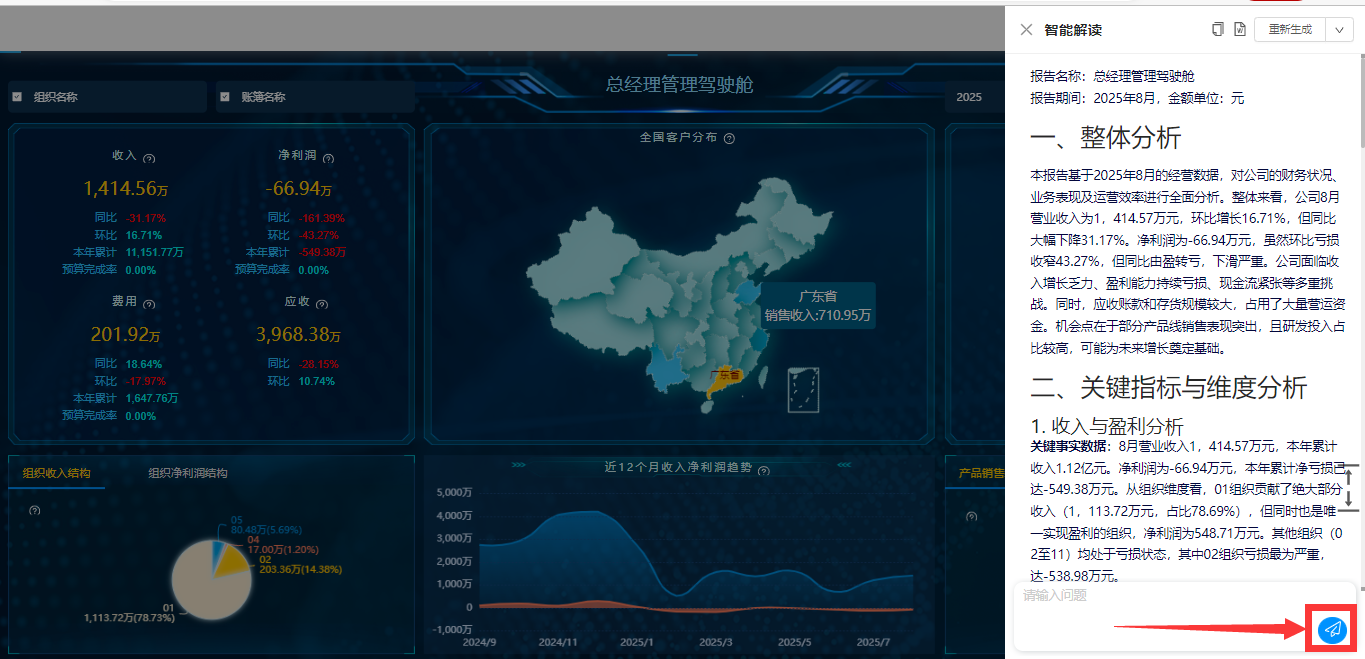Screen dimensions: 1365x659
Task: Close the 智能解读 side panel
Action: (x=1026, y=30)
